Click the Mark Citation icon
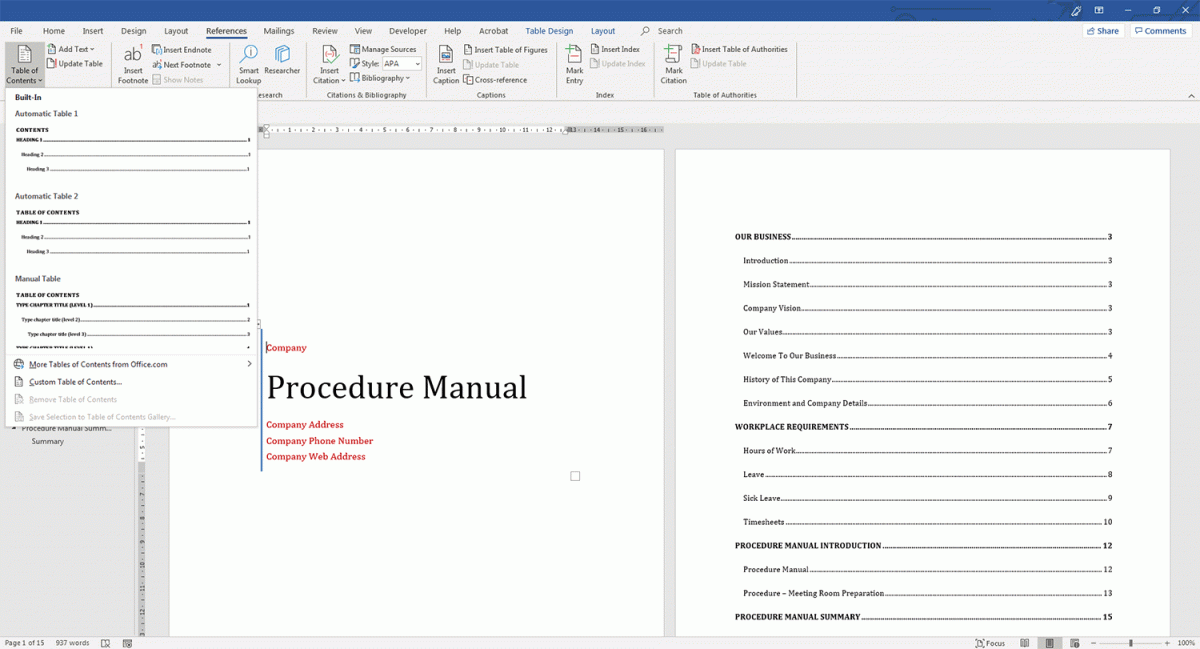Screen dimensions: 1200x649 click(674, 55)
